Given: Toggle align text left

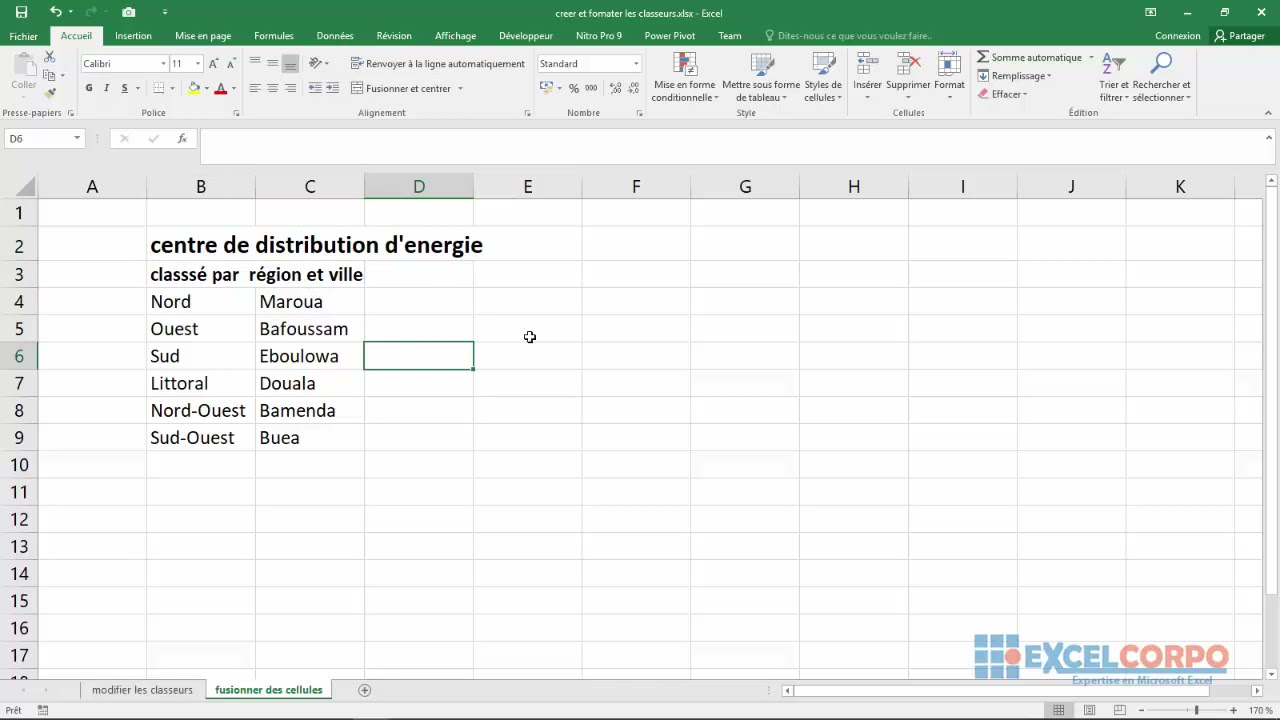Looking at the screenshot, I should click(255, 88).
